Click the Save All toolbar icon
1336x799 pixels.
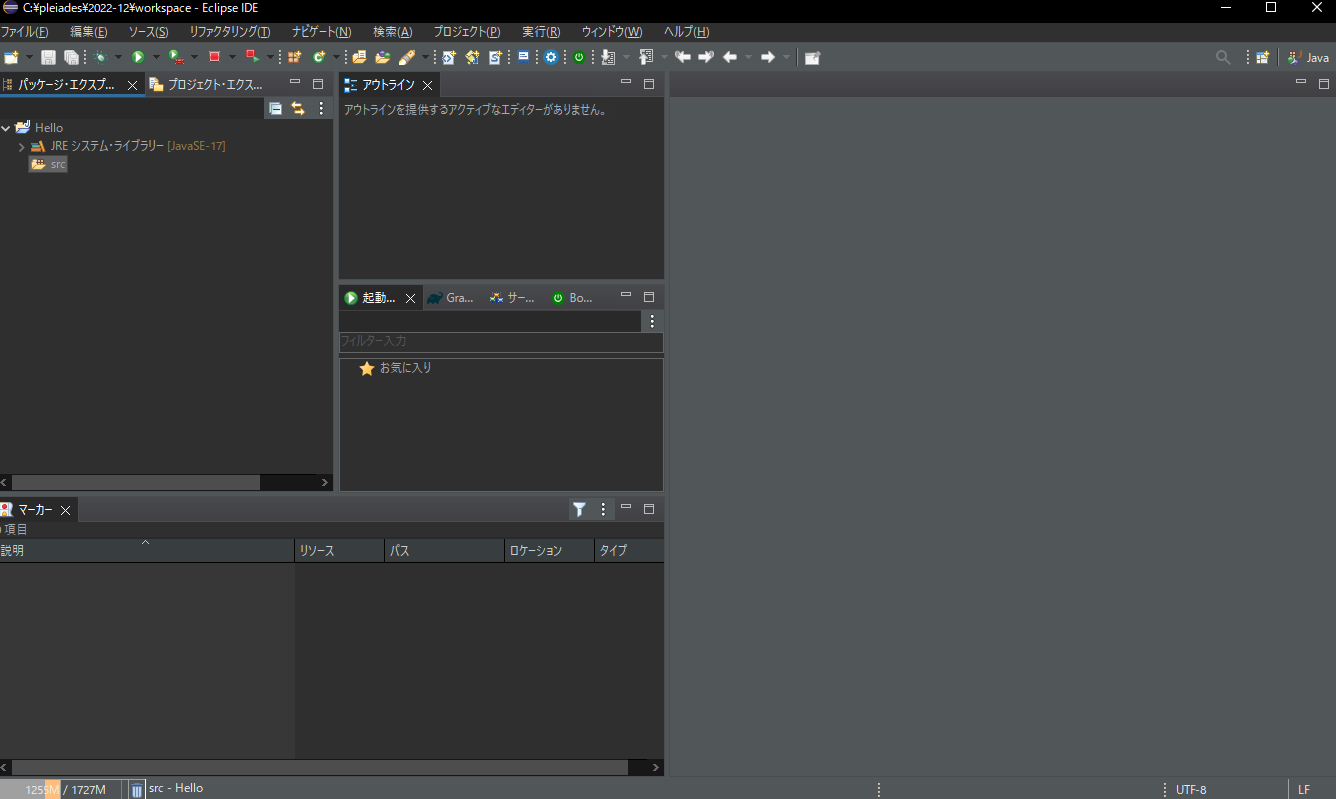coord(72,57)
